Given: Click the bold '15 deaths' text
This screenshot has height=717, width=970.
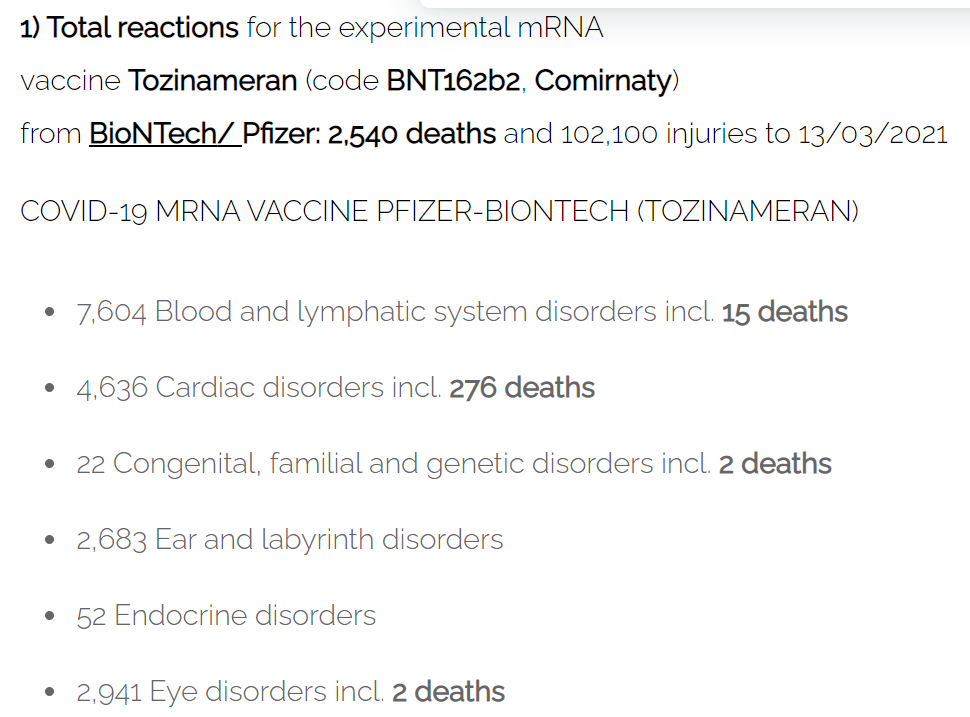Looking at the screenshot, I should [784, 312].
